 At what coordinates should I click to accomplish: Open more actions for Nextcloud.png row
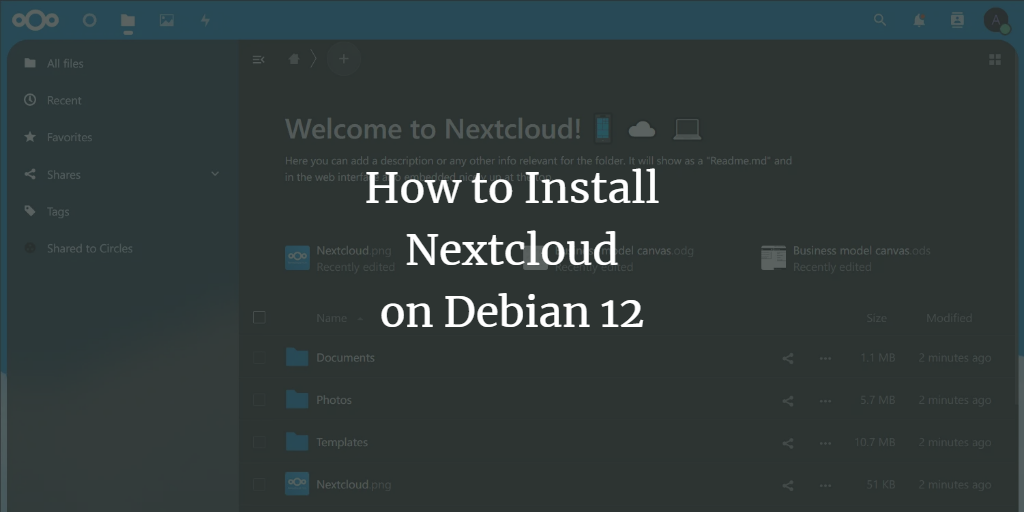(825, 485)
